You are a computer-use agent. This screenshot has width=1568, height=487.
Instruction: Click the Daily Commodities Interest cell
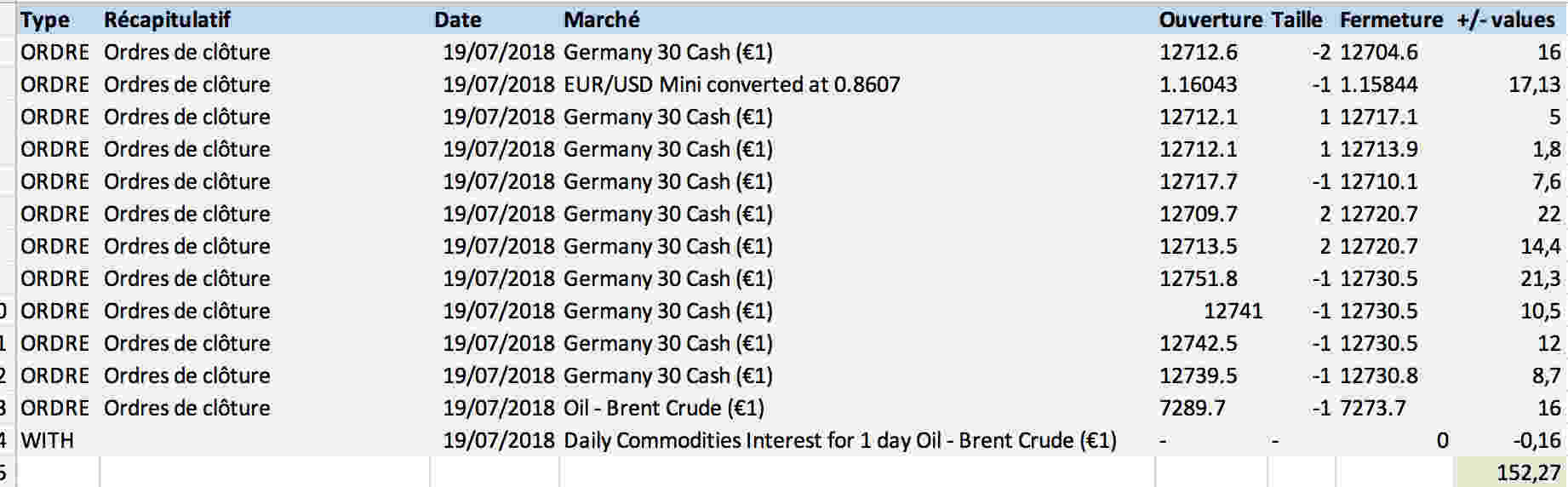pos(839,440)
